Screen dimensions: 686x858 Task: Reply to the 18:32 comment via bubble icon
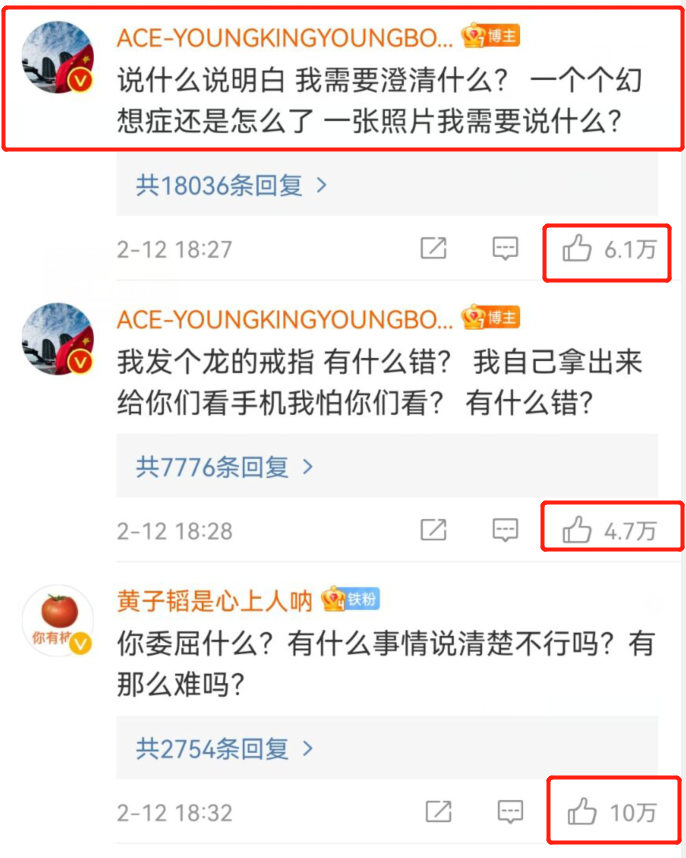click(510, 812)
